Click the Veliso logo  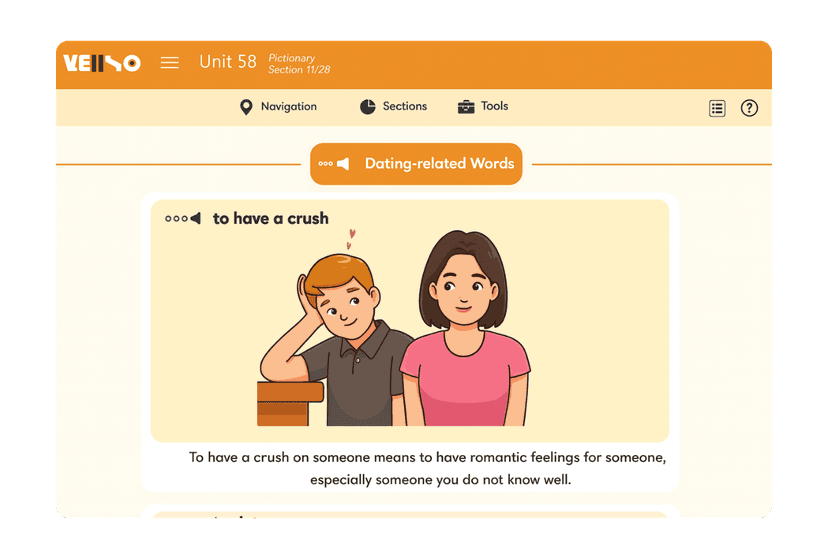[102, 63]
